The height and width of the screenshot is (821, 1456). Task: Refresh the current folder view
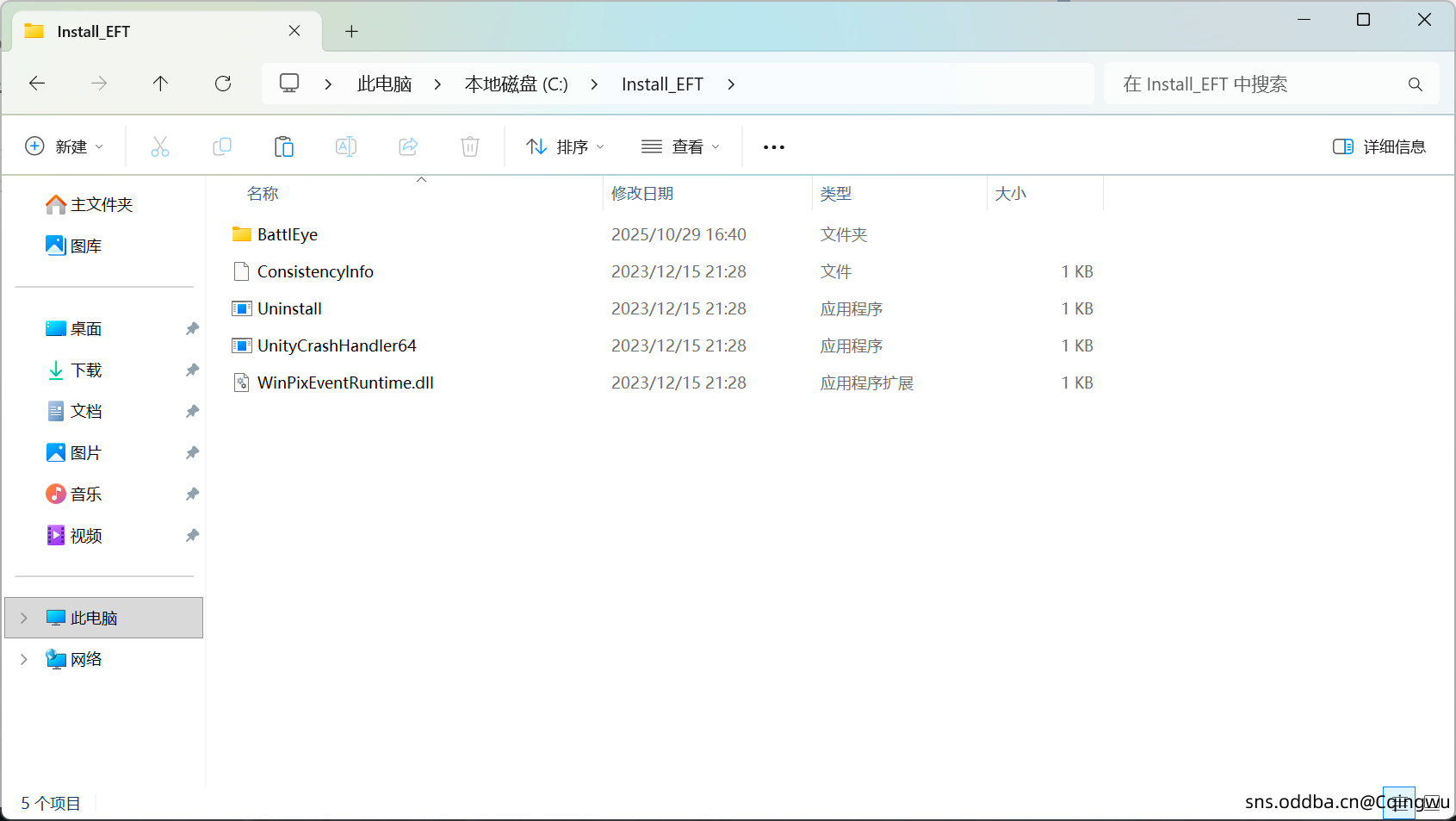click(223, 84)
